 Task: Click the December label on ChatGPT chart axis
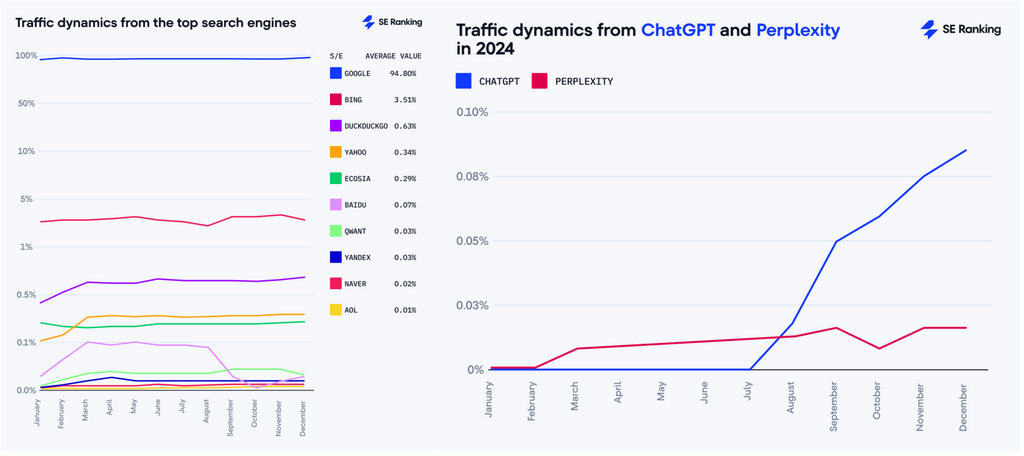(x=965, y=406)
